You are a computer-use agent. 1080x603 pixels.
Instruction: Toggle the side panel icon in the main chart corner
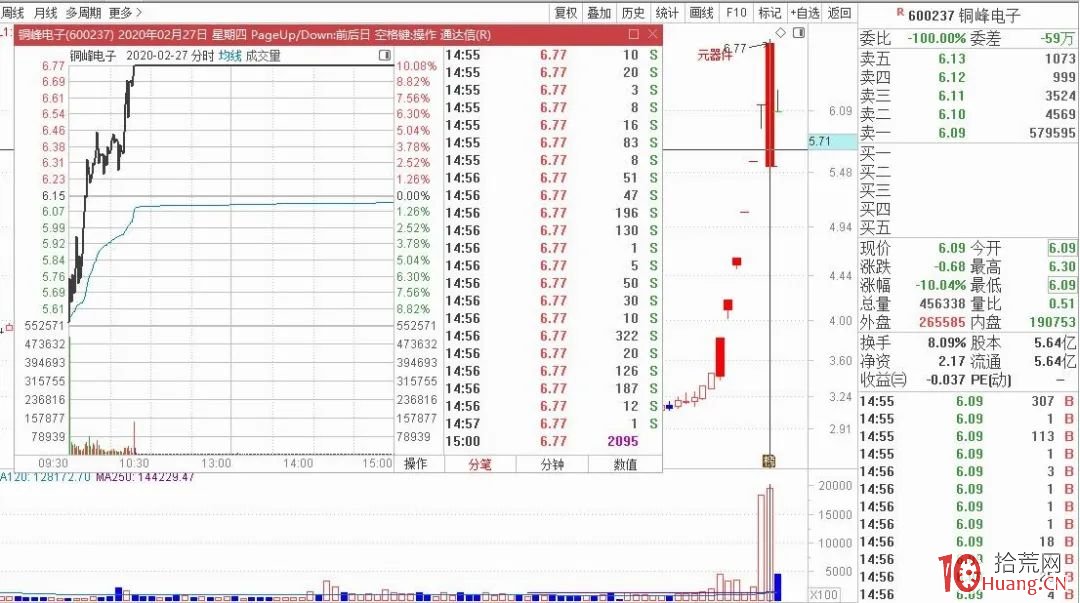coord(798,32)
